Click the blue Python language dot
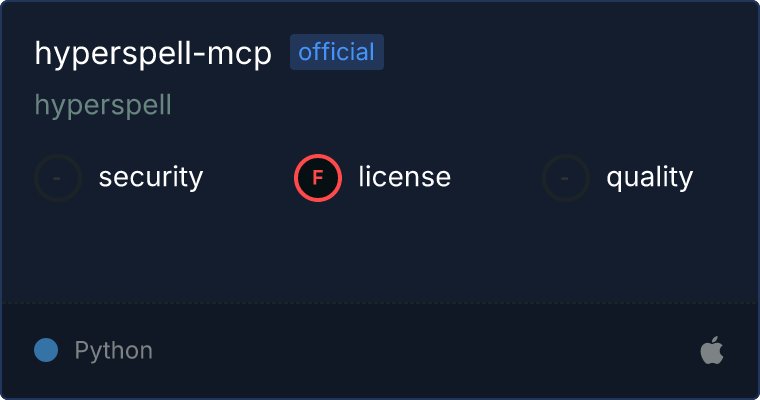 (46, 350)
